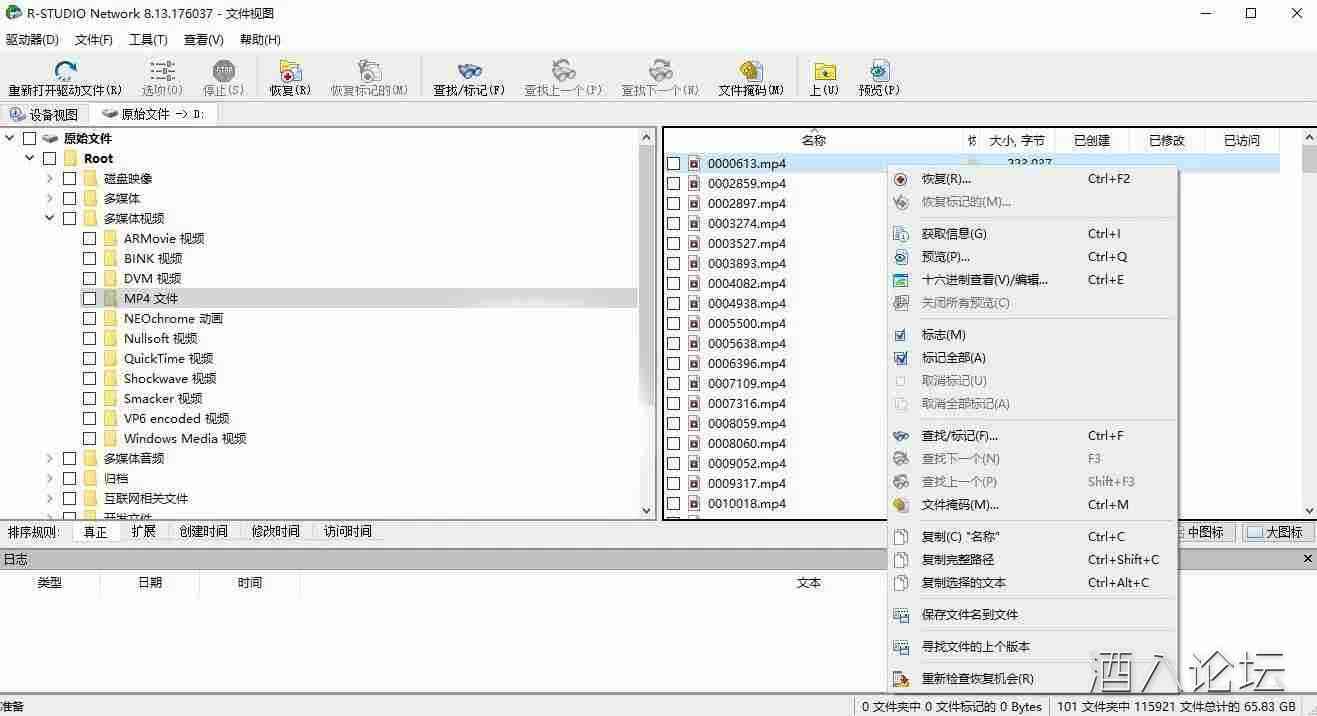Collapse the 原始文件 tree node

click(x=10, y=138)
